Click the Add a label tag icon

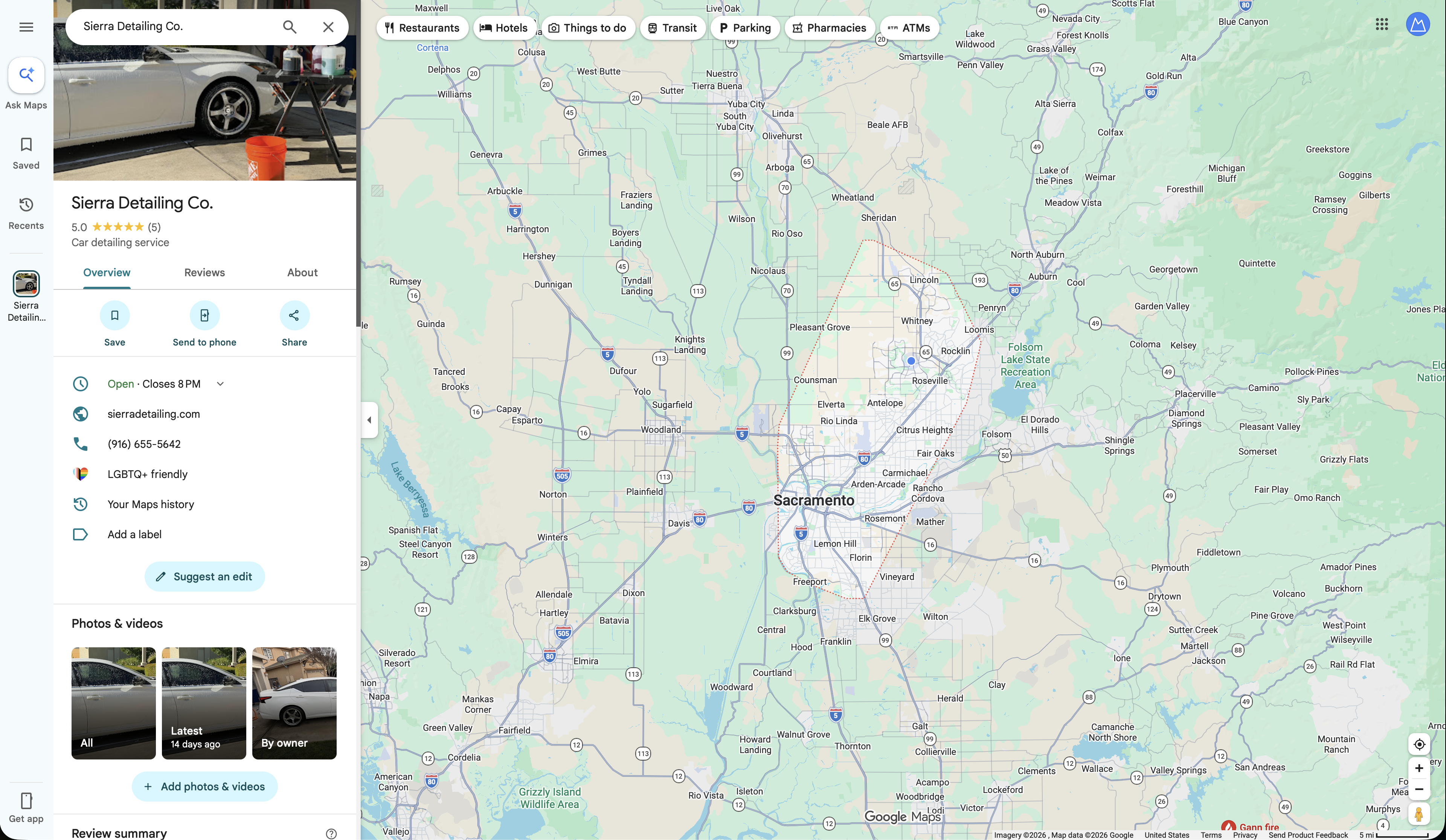click(80, 534)
